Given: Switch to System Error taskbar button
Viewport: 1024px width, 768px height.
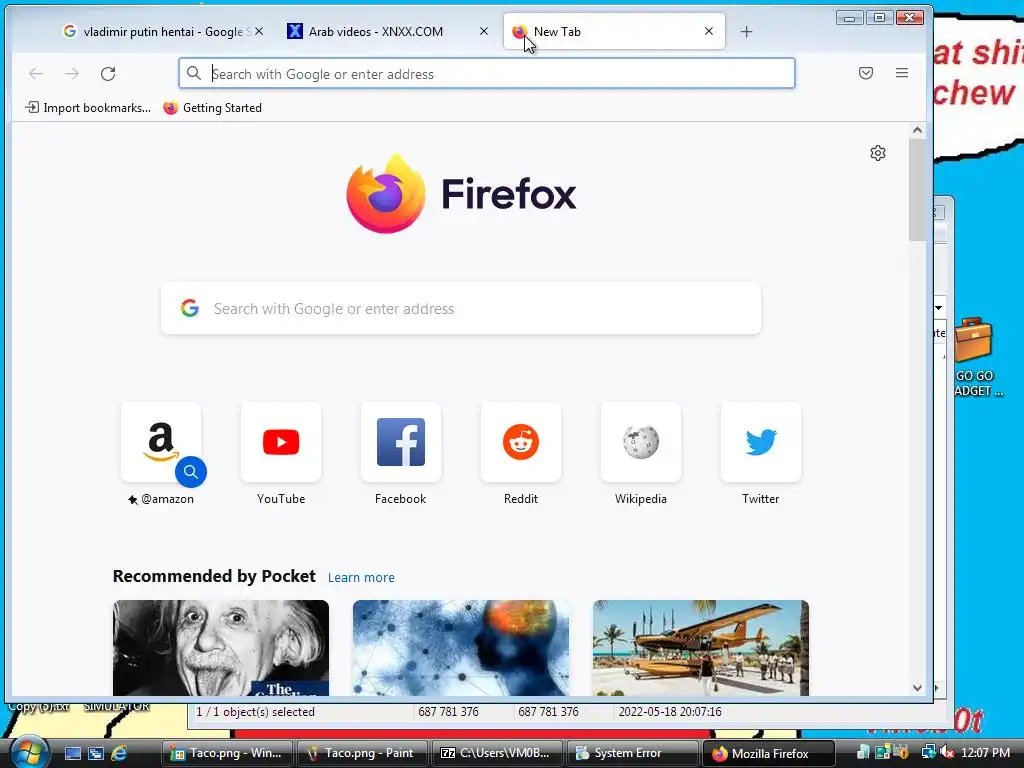Looking at the screenshot, I should [633, 753].
